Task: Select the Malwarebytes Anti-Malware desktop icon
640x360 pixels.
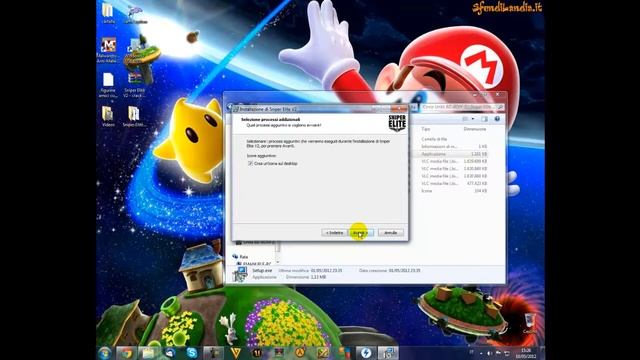Action: tap(108, 50)
